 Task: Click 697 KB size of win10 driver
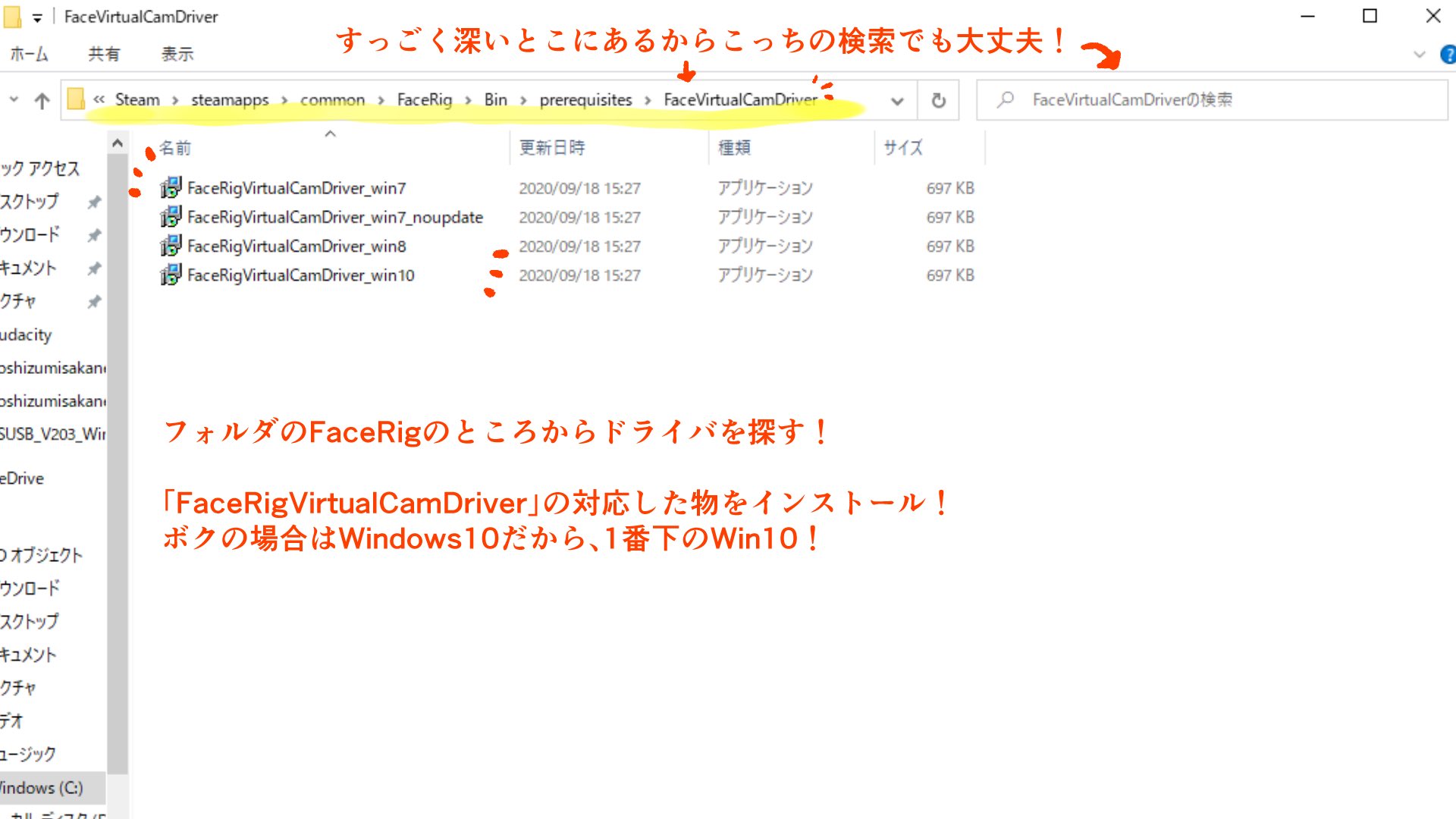point(950,275)
